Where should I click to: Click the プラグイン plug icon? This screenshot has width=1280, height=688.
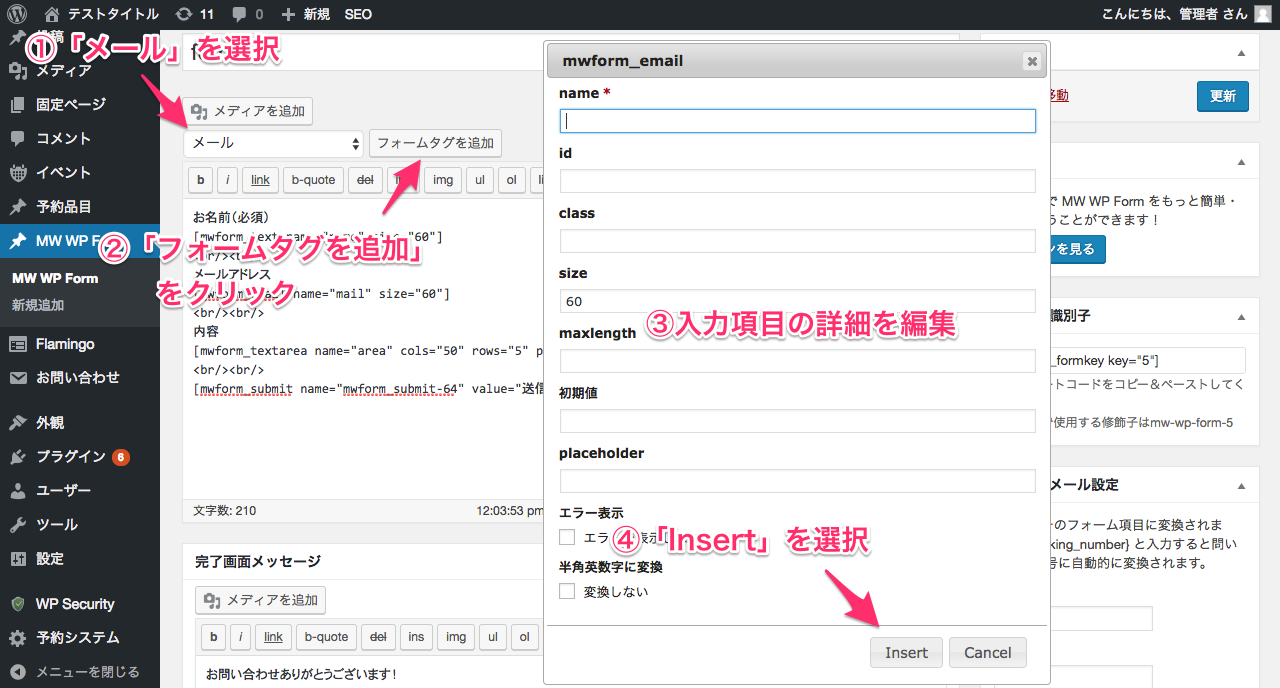(x=18, y=456)
